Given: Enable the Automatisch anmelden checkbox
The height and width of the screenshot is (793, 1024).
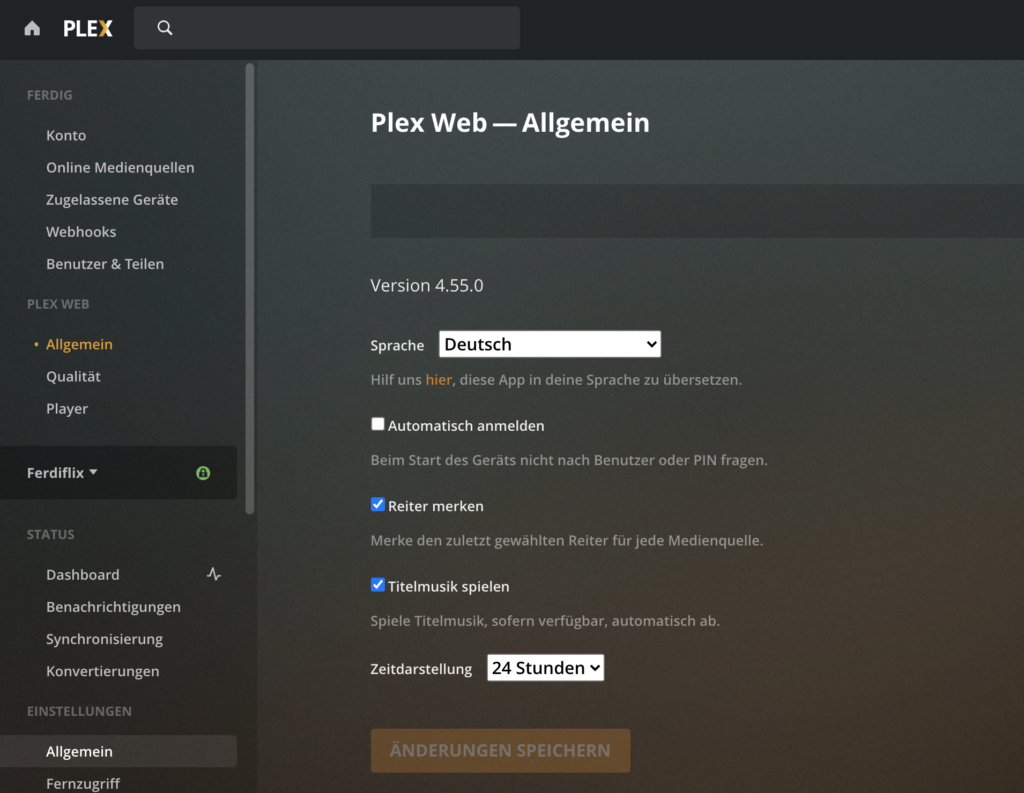Looking at the screenshot, I should click(378, 424).
